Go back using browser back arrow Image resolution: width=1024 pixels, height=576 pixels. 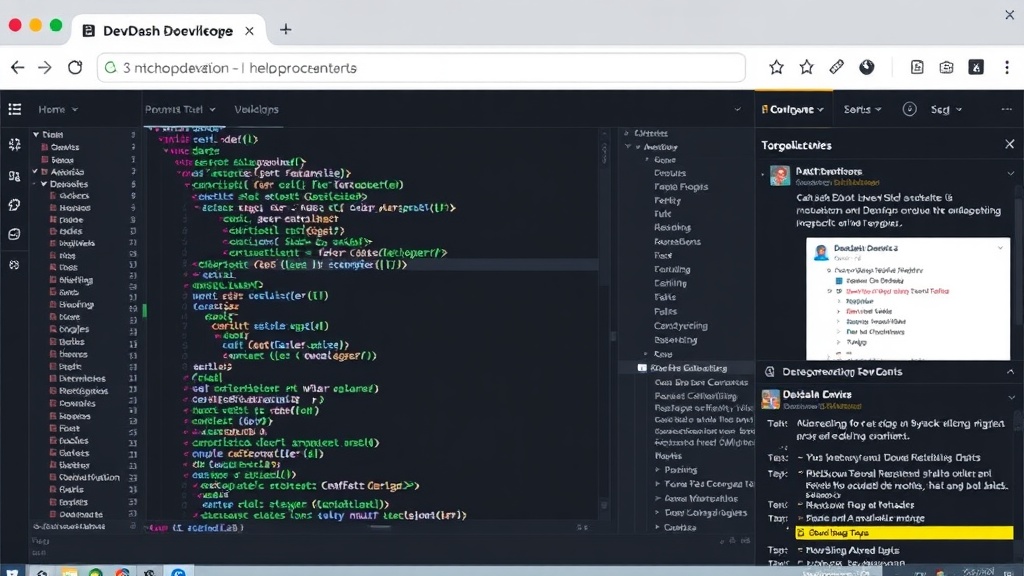[x=18, y=67]
